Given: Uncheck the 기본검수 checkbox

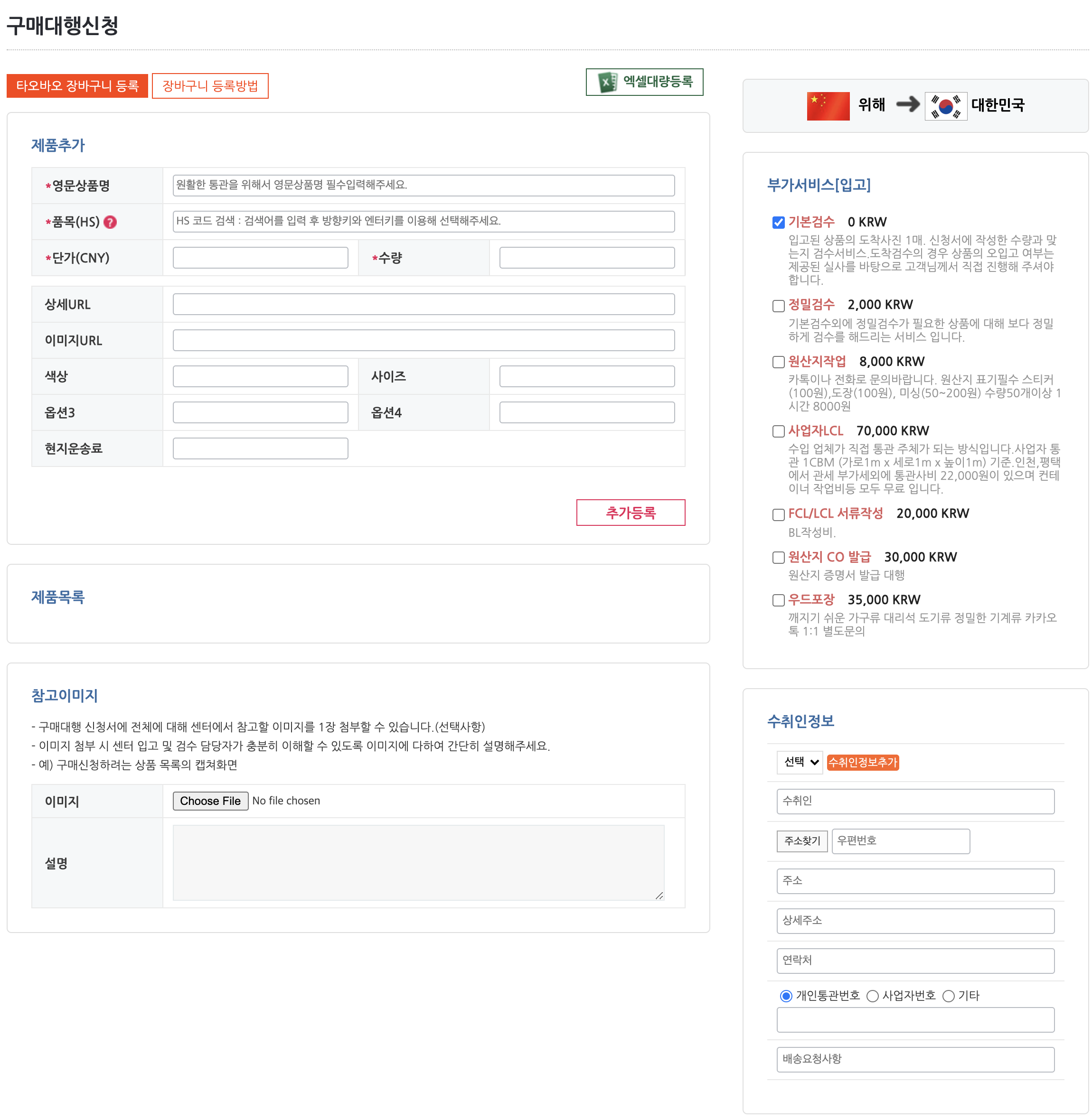Looking at the screenshot, I should 778,223.
